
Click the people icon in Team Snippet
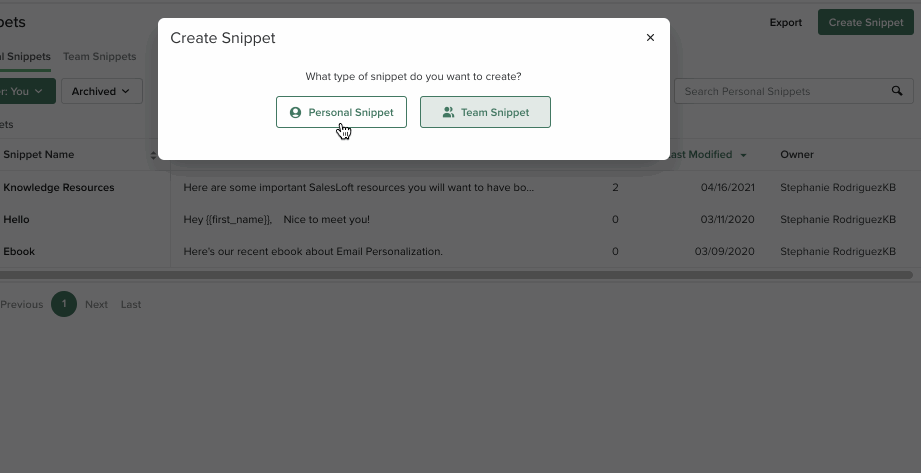coord(448,113)
